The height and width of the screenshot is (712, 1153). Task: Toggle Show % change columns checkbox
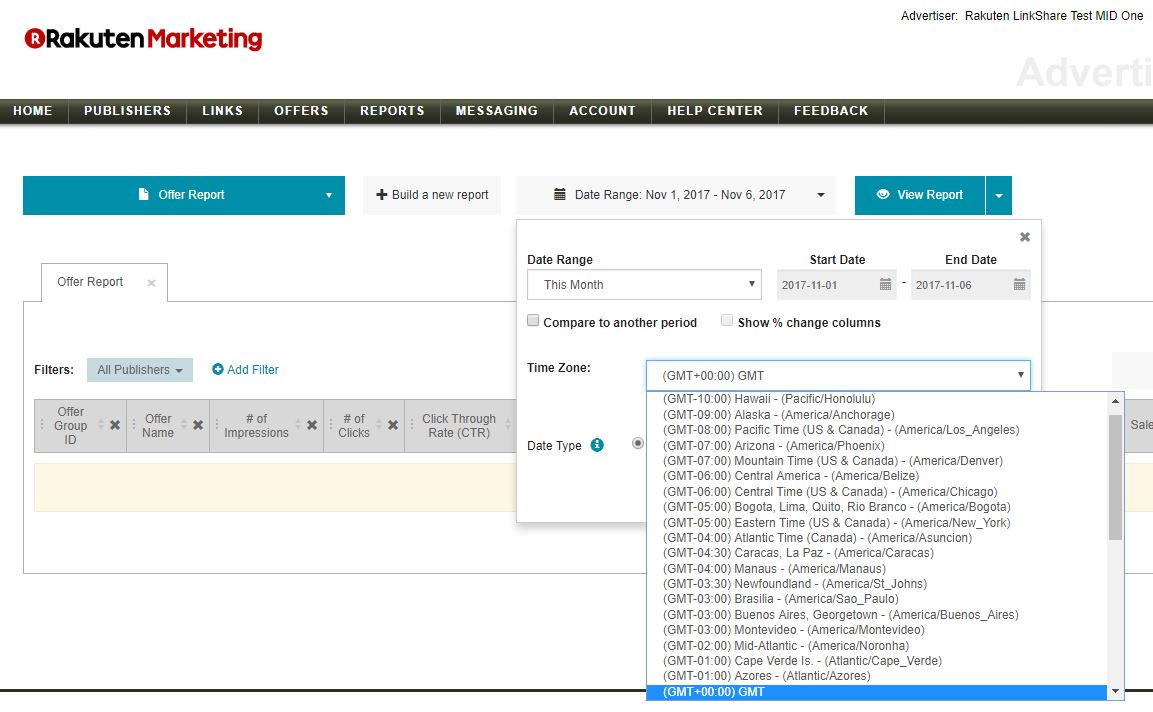tap(727, 321)
